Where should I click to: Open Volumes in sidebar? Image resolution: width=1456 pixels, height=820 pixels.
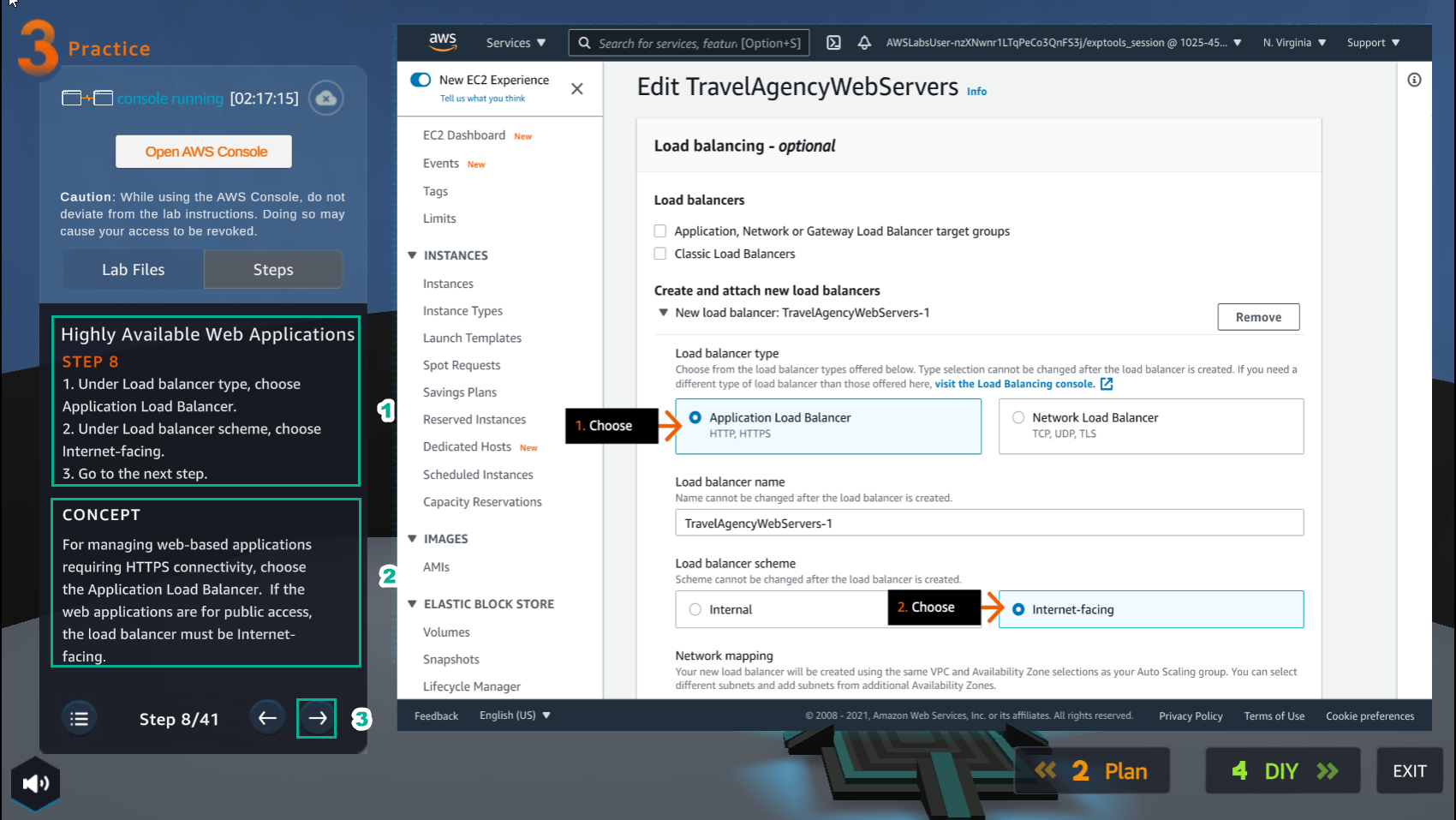pyautogui.click(x=446, y=632)
